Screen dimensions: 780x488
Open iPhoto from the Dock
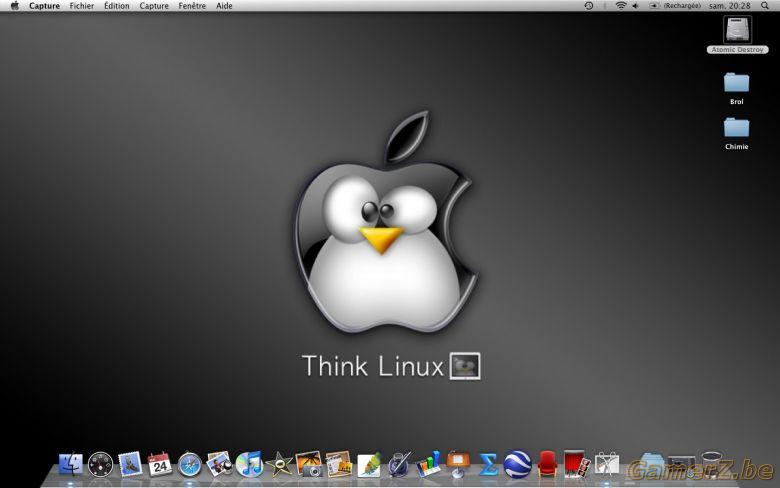point(219,464)
